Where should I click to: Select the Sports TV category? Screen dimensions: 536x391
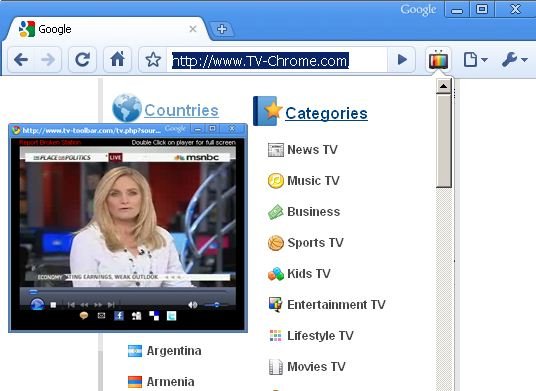315,243
